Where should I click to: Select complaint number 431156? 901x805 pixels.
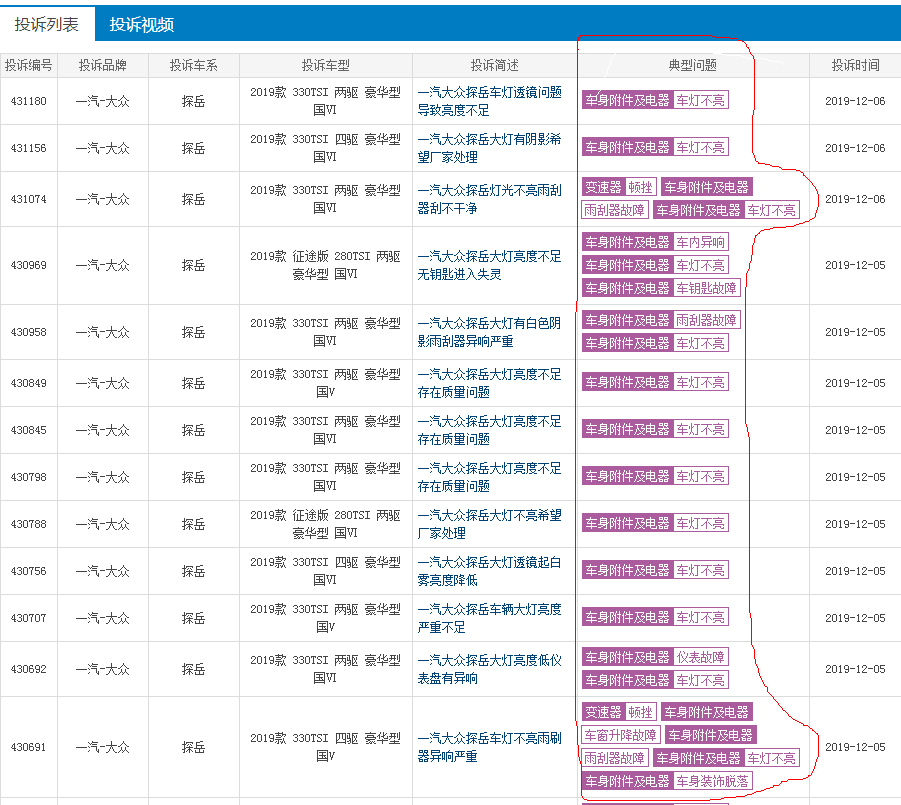coord(29,148)
